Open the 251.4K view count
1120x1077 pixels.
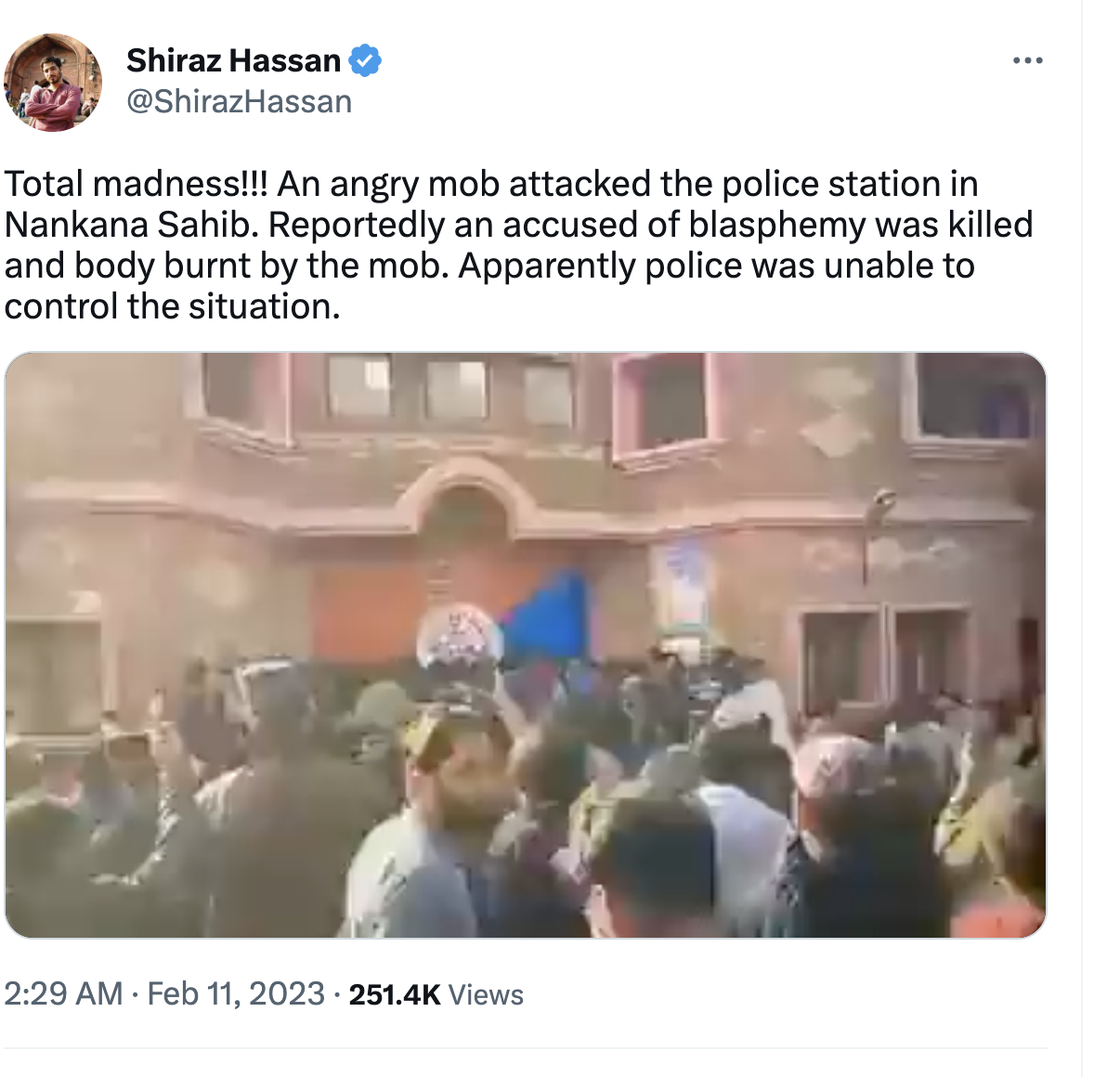395,995
